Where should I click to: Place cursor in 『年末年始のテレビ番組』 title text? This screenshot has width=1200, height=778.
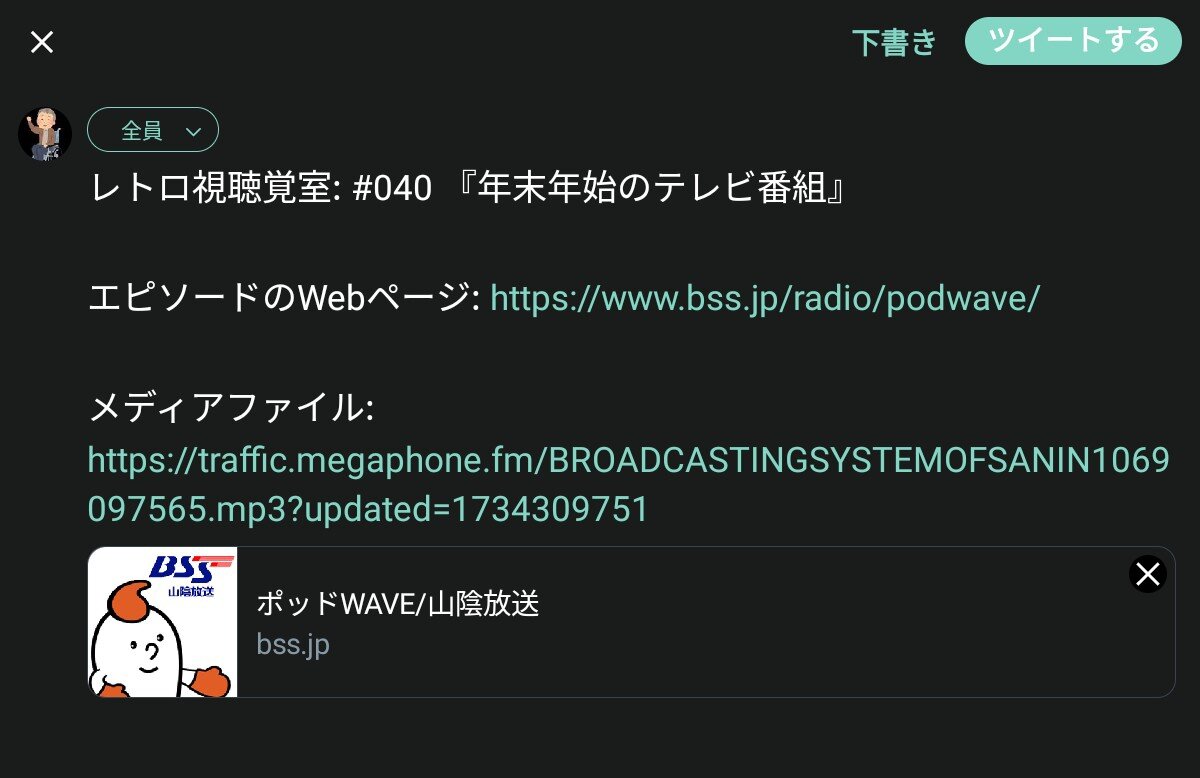(x=648, y=188)
